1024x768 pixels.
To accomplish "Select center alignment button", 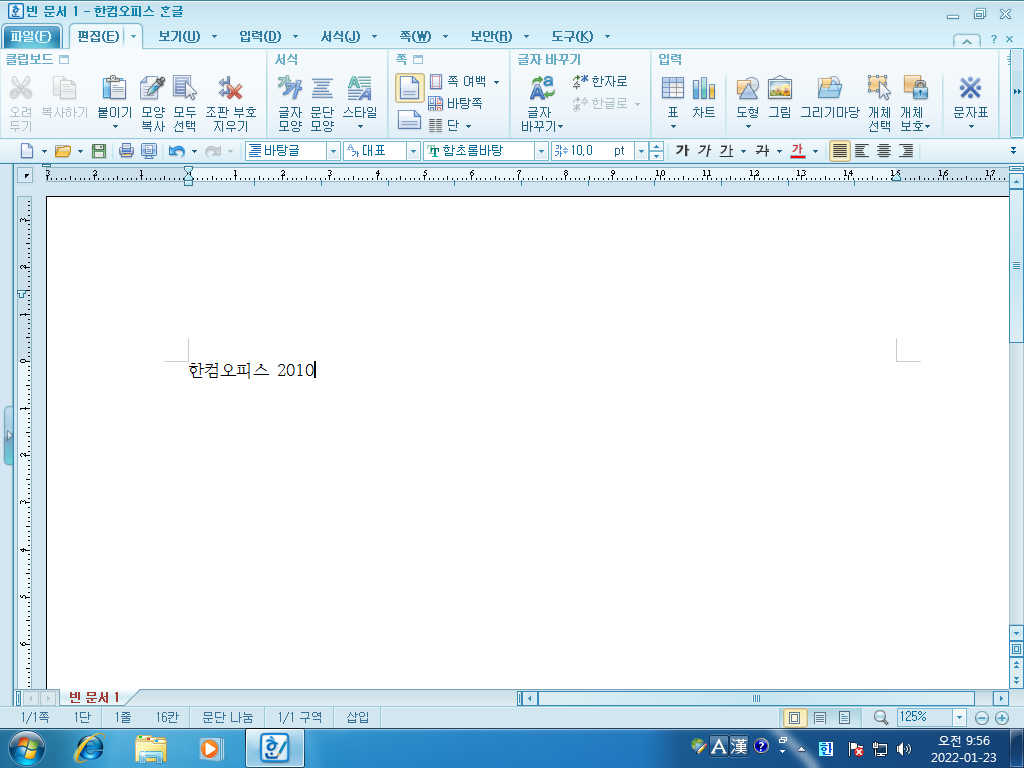I will (x=884, y=151).
